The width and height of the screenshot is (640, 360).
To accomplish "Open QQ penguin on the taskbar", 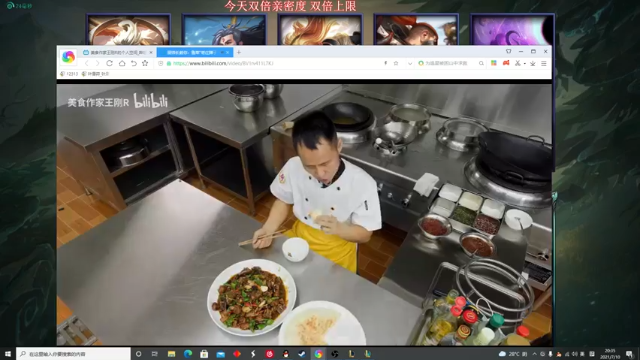I will [286, 354].
